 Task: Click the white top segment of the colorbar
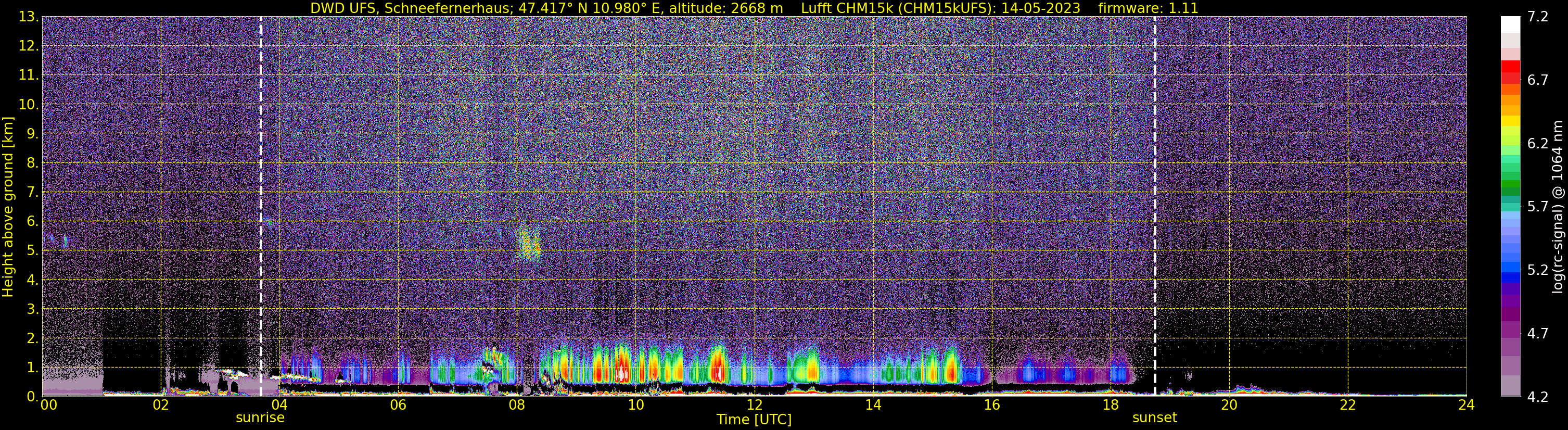1510,24
